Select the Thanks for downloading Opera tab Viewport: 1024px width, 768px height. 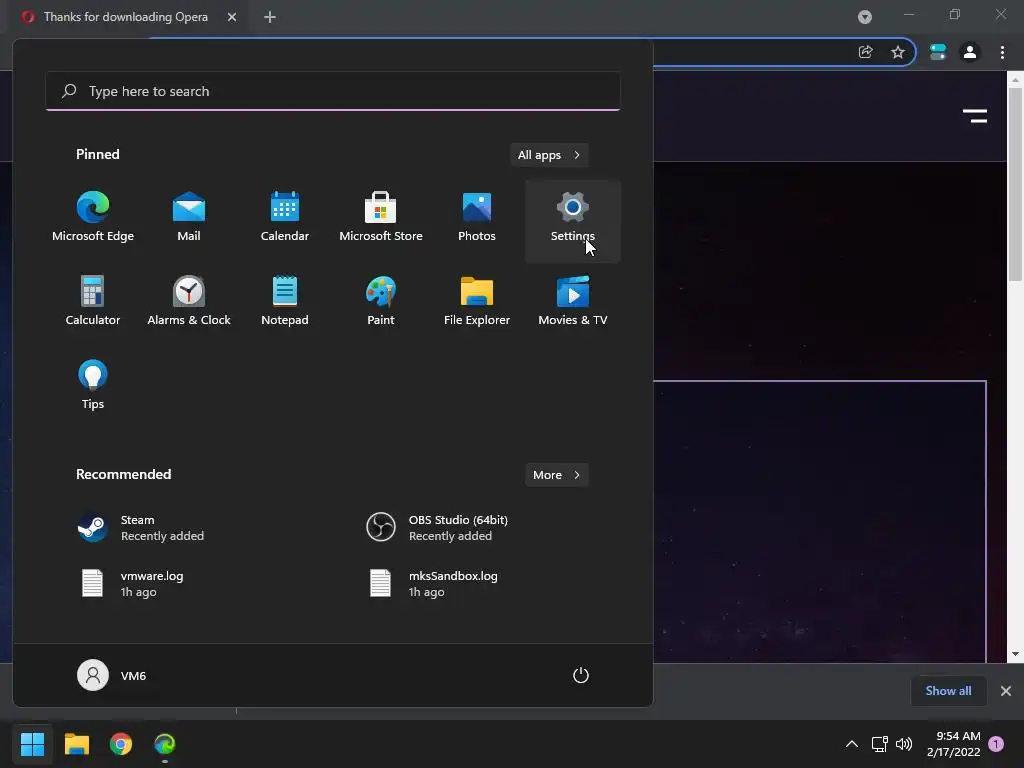click(125, 17)
